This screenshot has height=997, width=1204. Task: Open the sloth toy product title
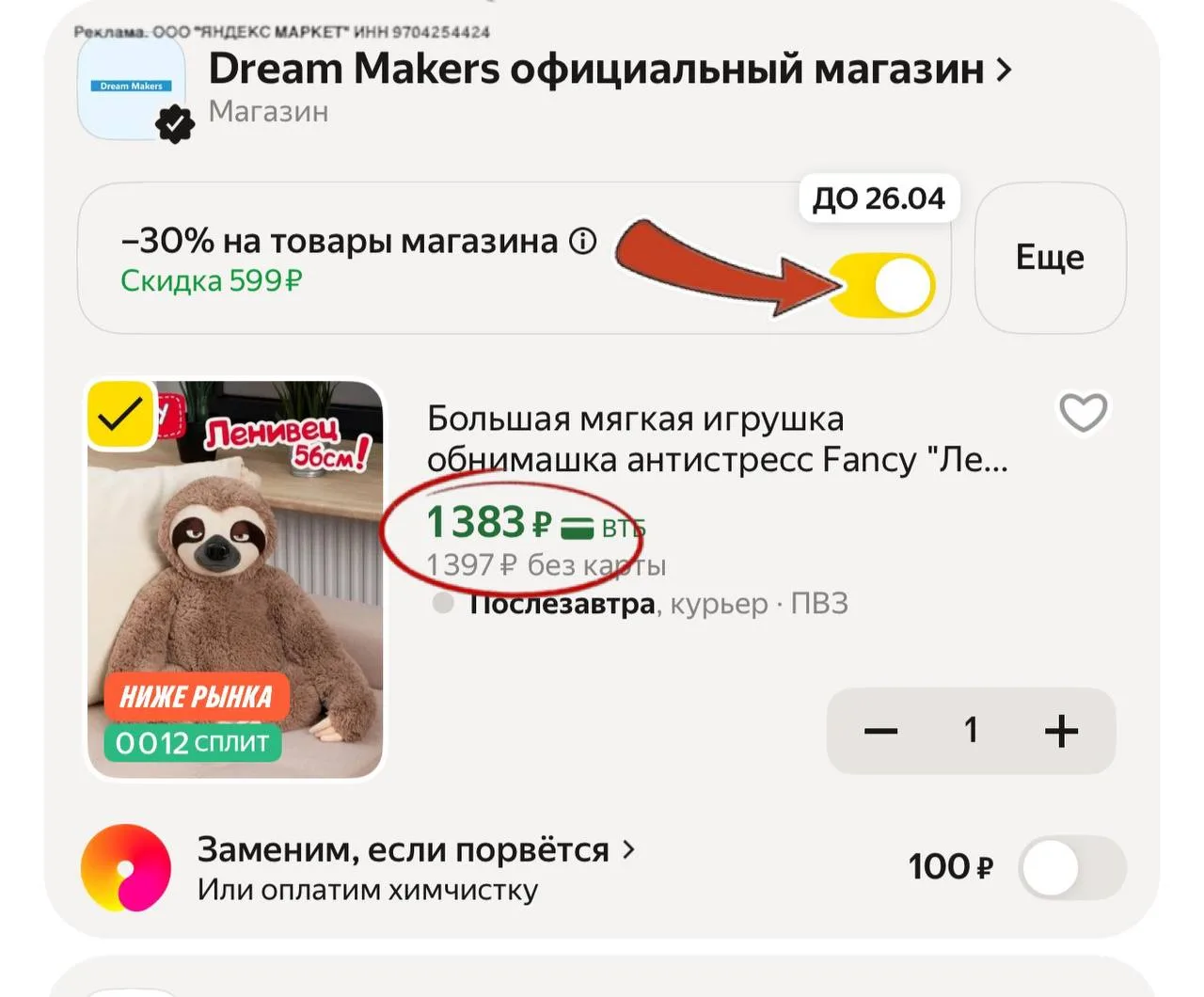click(717, 439)
